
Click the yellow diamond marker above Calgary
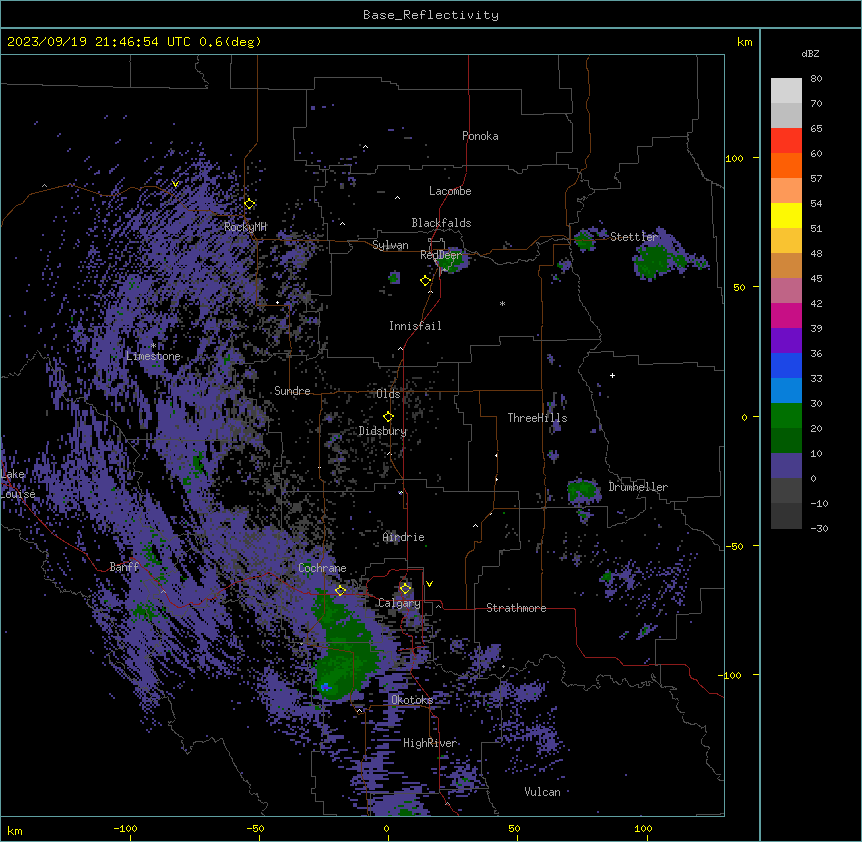(405, 589)
